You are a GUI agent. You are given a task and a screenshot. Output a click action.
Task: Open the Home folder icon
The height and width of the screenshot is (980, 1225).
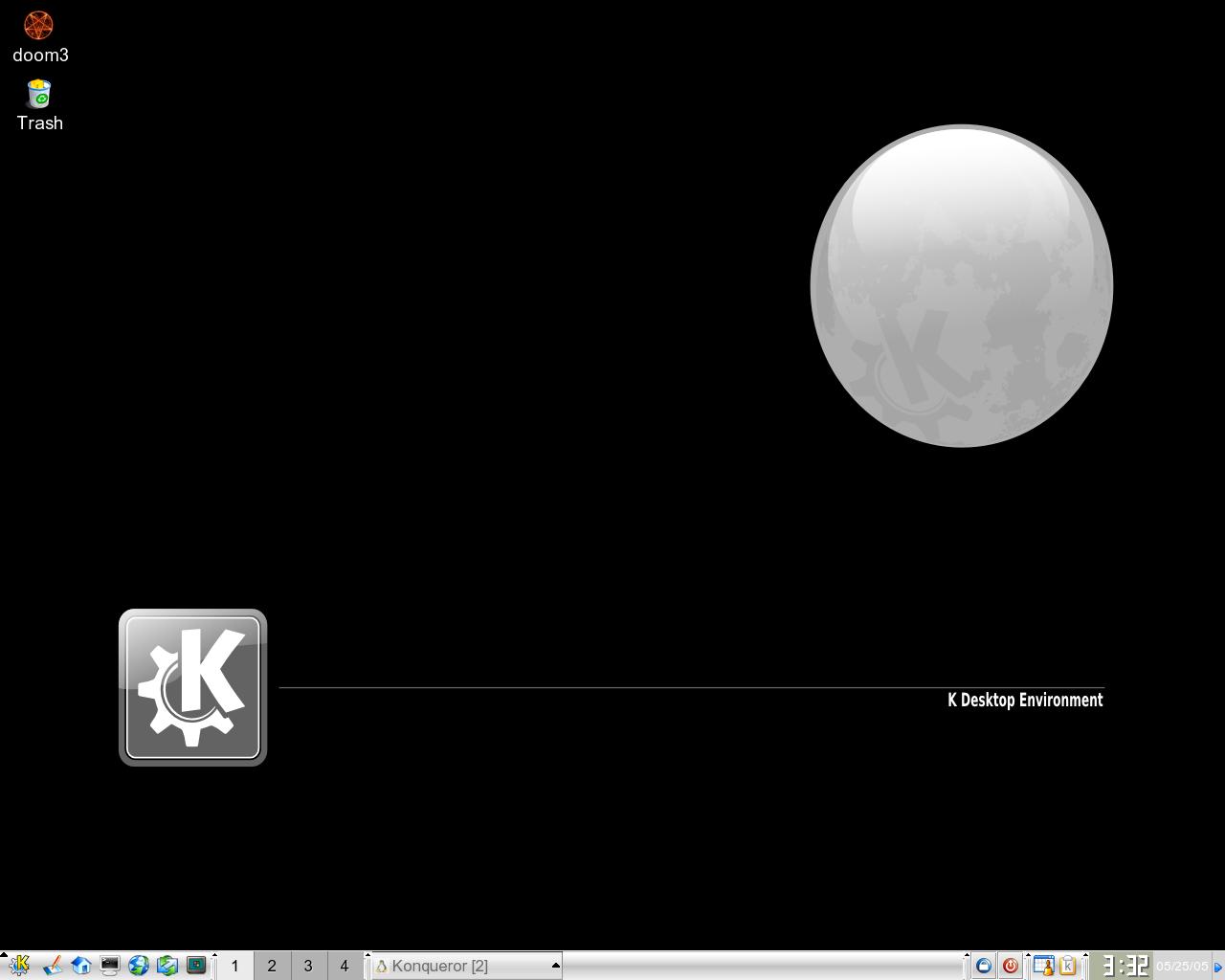point(81,966)
